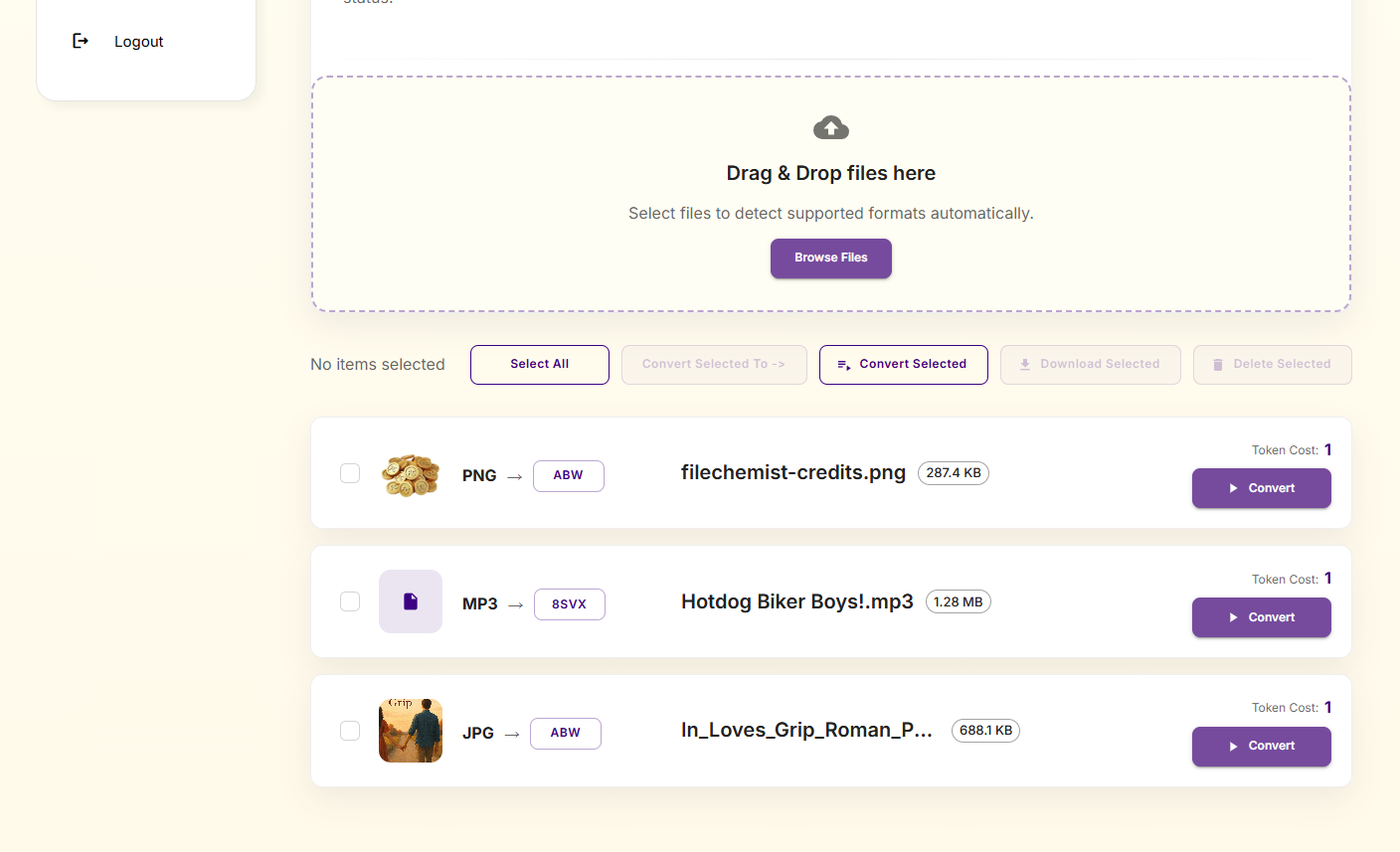This screenshot has height=852, width=1400.
Task: Select the Hotdog Biker Boys!.mp3 checkbox
Action: point(350,601)
